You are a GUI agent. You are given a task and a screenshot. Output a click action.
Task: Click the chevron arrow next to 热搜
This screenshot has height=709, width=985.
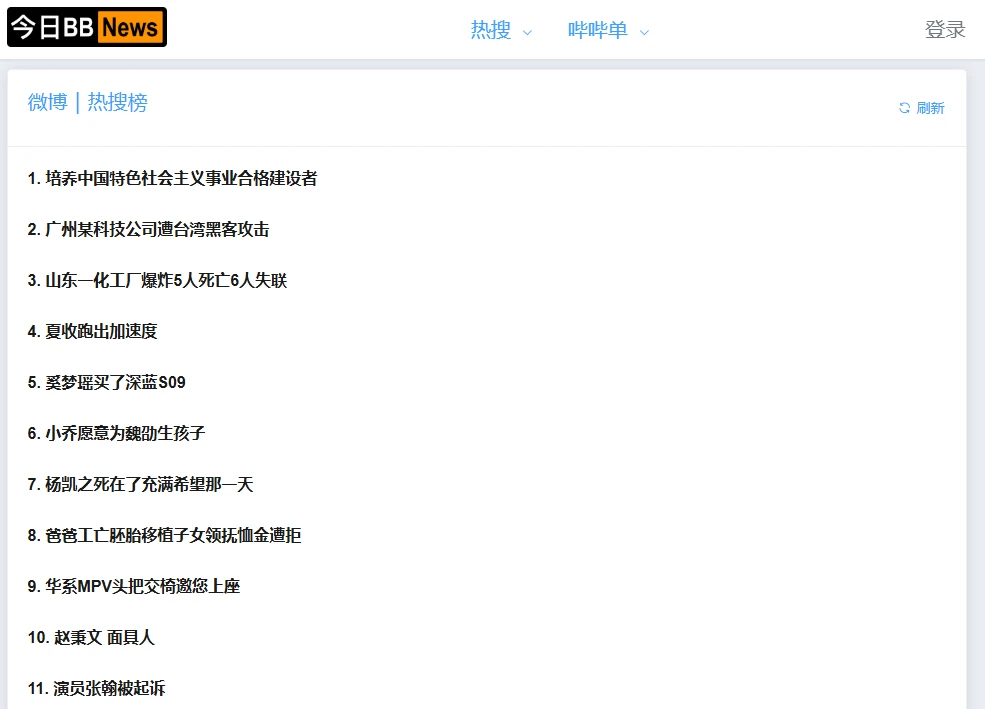pos(528,32)
